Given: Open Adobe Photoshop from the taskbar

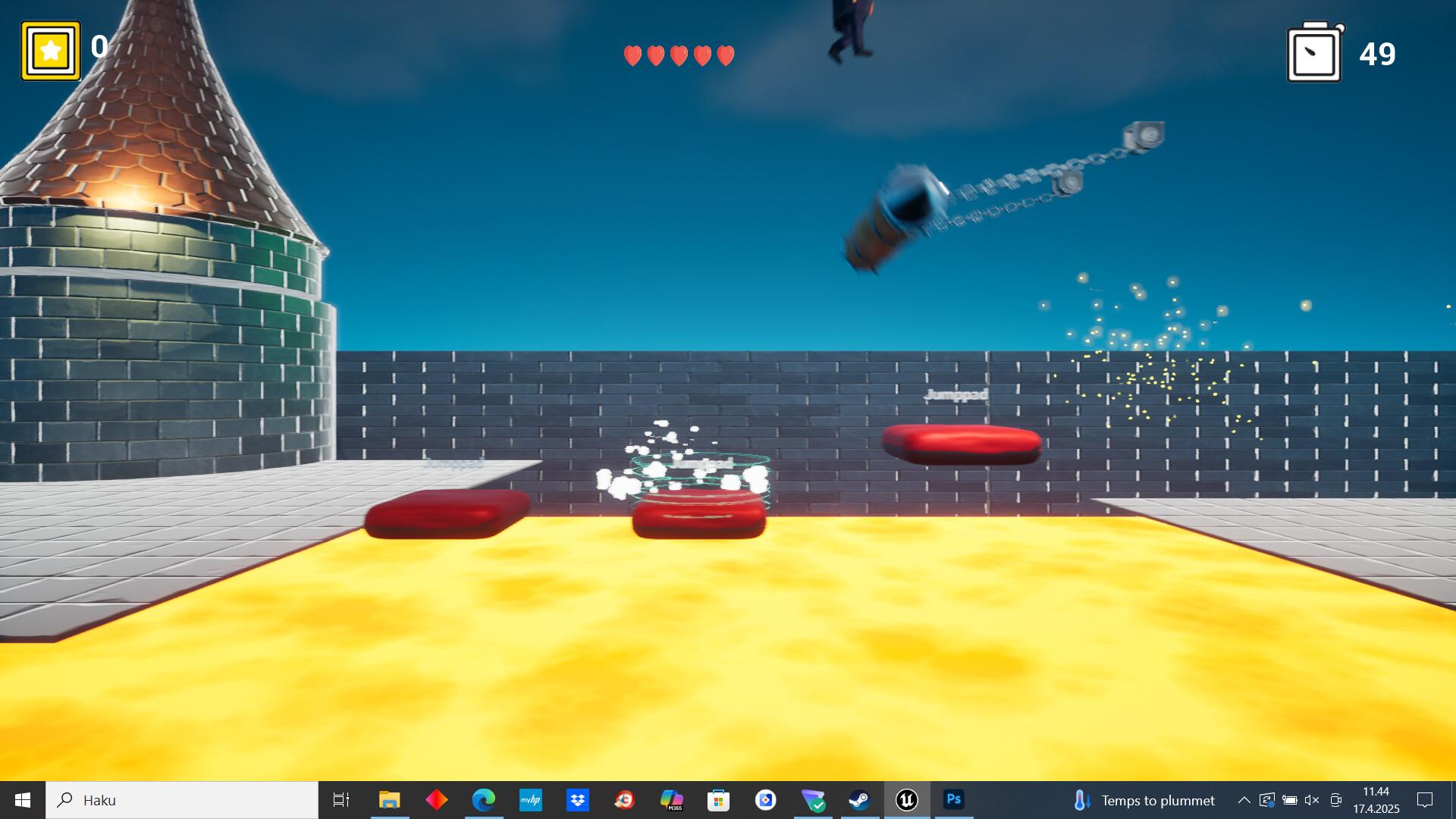Looking at the screenshot, I should (x=954, y=800).
